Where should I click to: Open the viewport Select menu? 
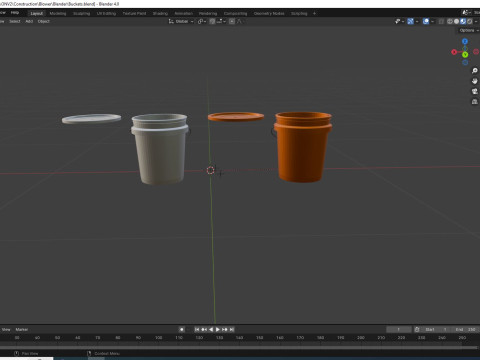click(x=15, y=21)
